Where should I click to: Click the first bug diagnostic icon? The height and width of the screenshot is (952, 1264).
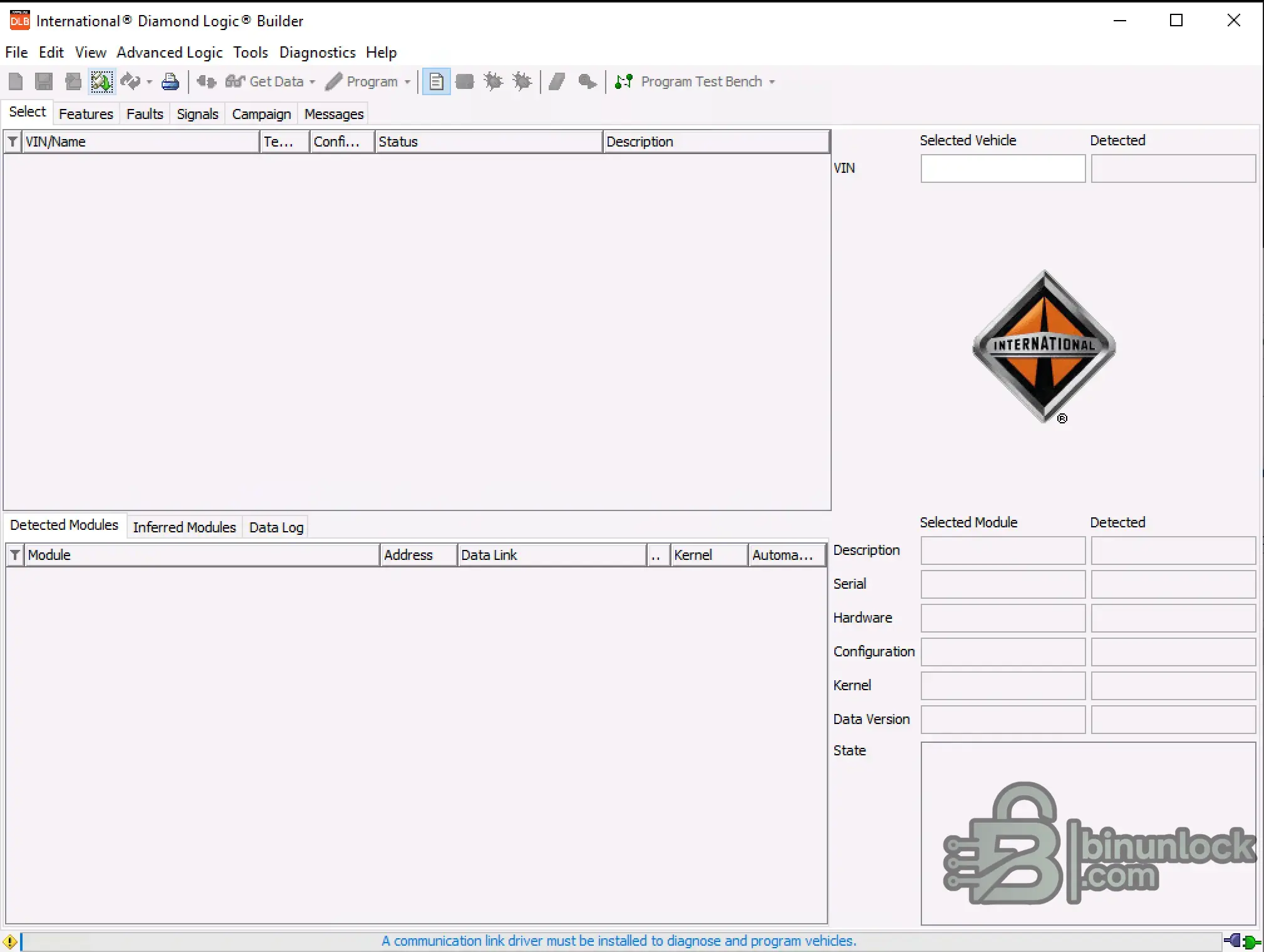(x=494, y=81)
